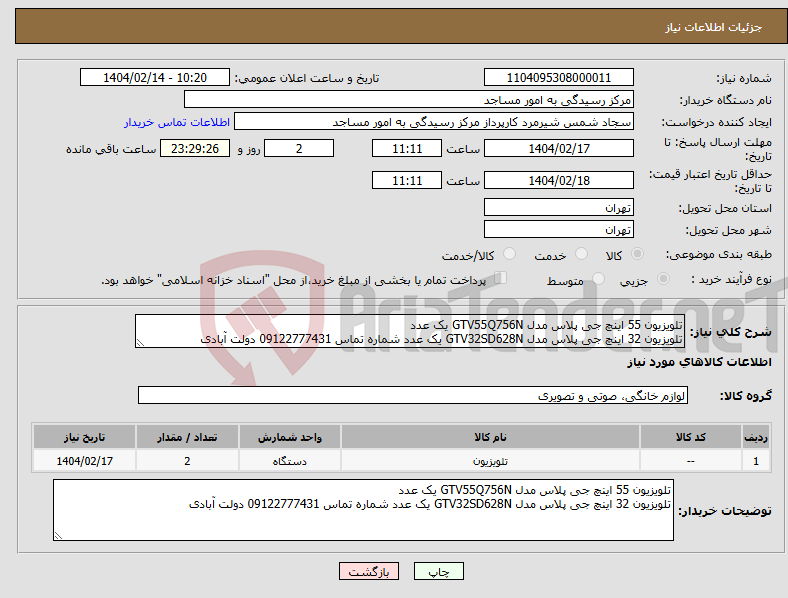Click the تاریخ نیاز column header
This screenshot has height=598, width=788.
pos(84,437)
